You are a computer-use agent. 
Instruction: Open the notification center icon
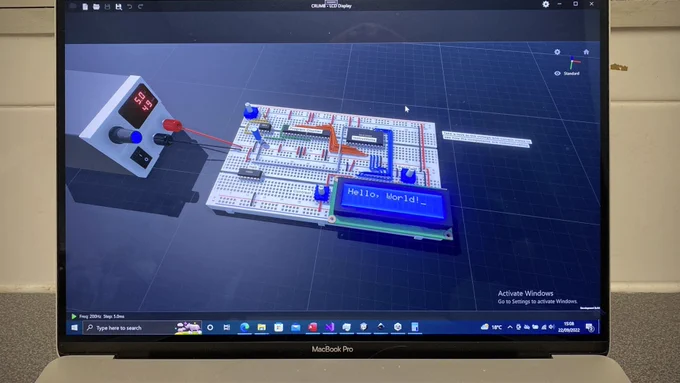point(589,327)
